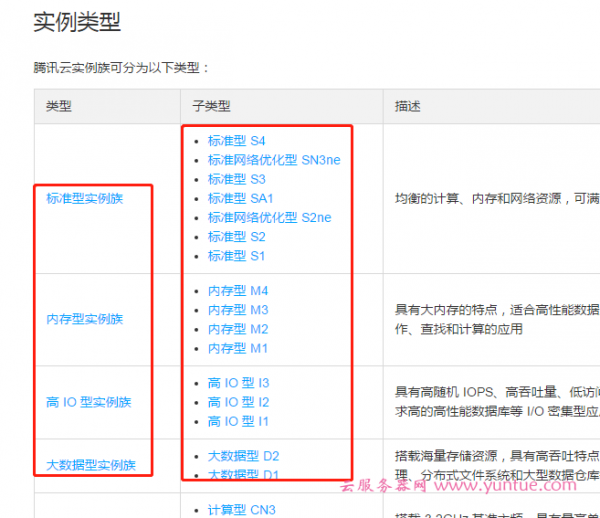Open the 标准型 S4 subtype link

pyautogui.click(x=236, y=141)
